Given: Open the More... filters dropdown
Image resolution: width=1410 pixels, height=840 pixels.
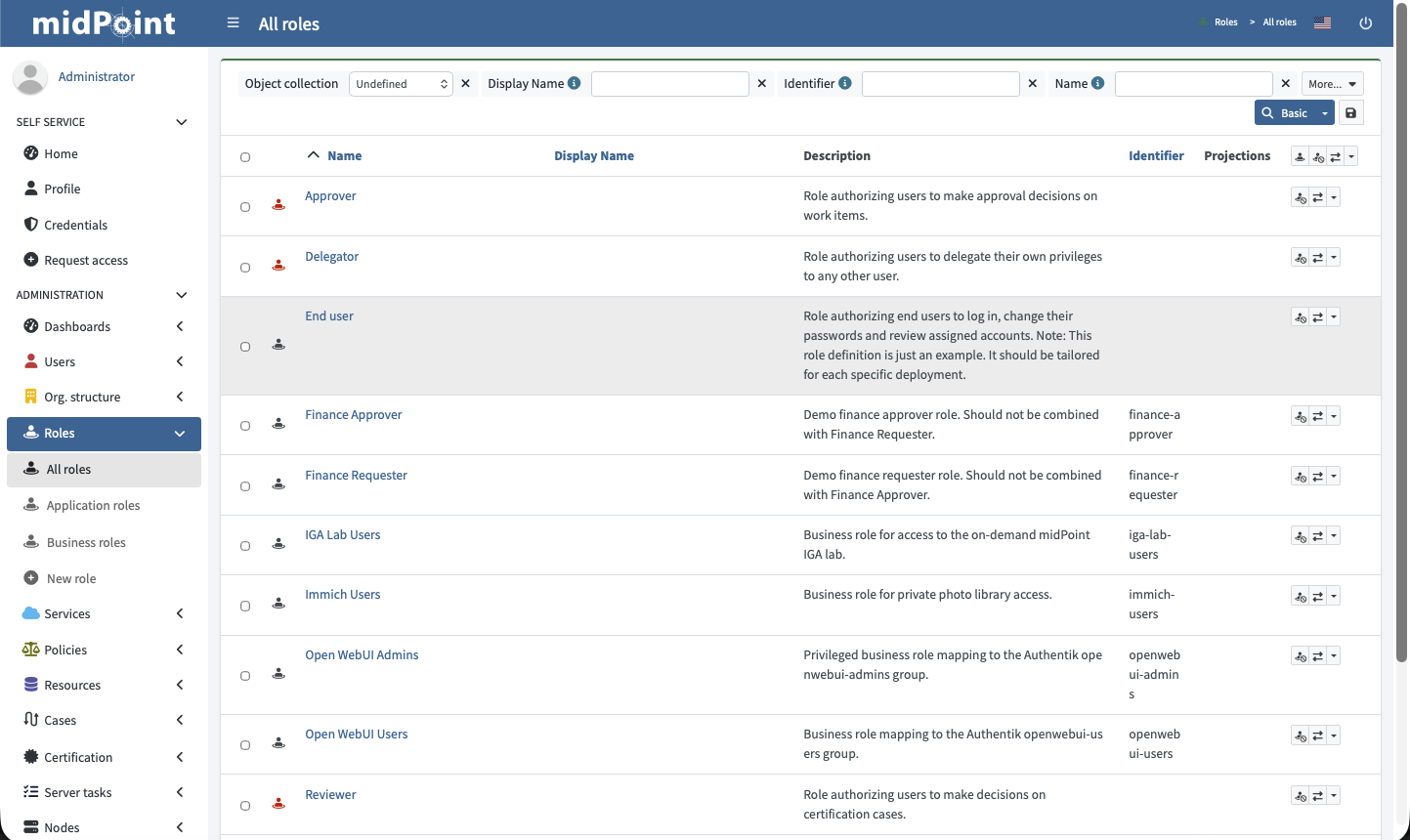Looking at the screenshot, I should click(x=1333, y=84).
